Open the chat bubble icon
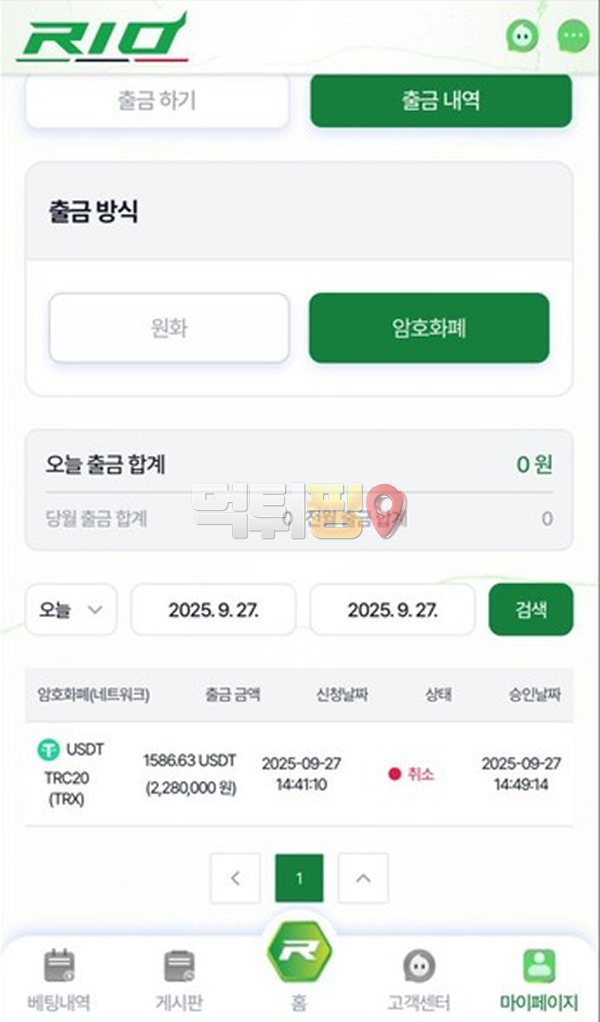 pyautogui.click(x=573, y=37)
